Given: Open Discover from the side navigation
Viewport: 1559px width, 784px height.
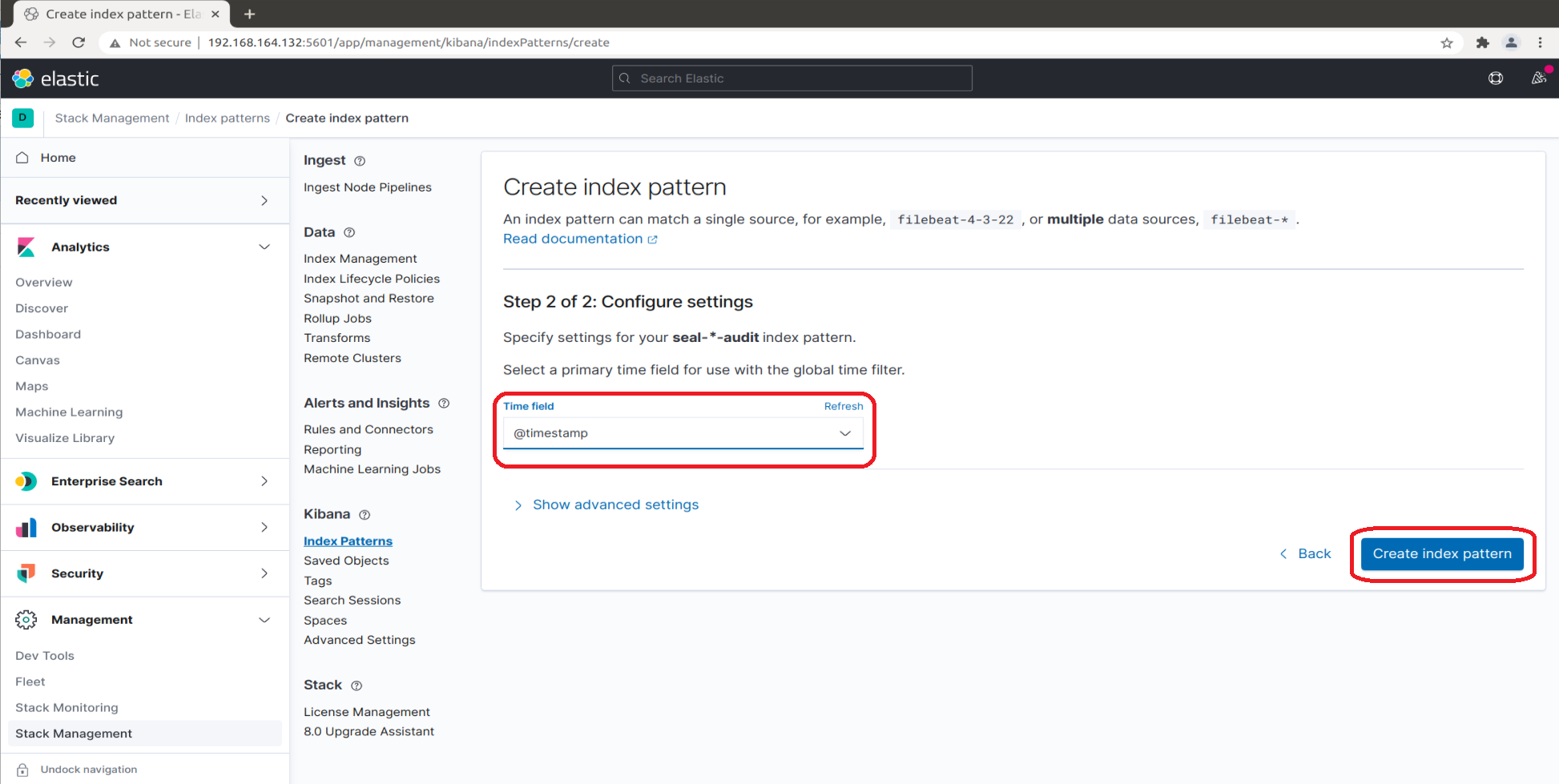Looking at the screenshot, I should [x=42, y=308].
